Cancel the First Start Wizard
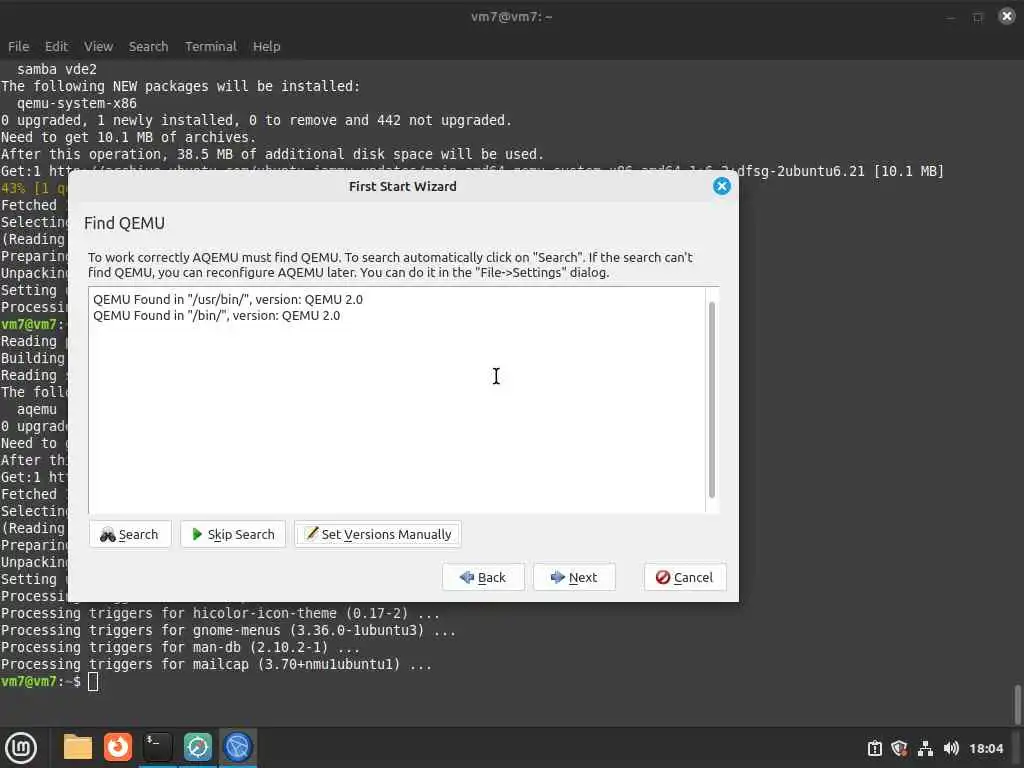This screenshot has width=1024, height=768. pyautogui.click(x=685, y=577)
